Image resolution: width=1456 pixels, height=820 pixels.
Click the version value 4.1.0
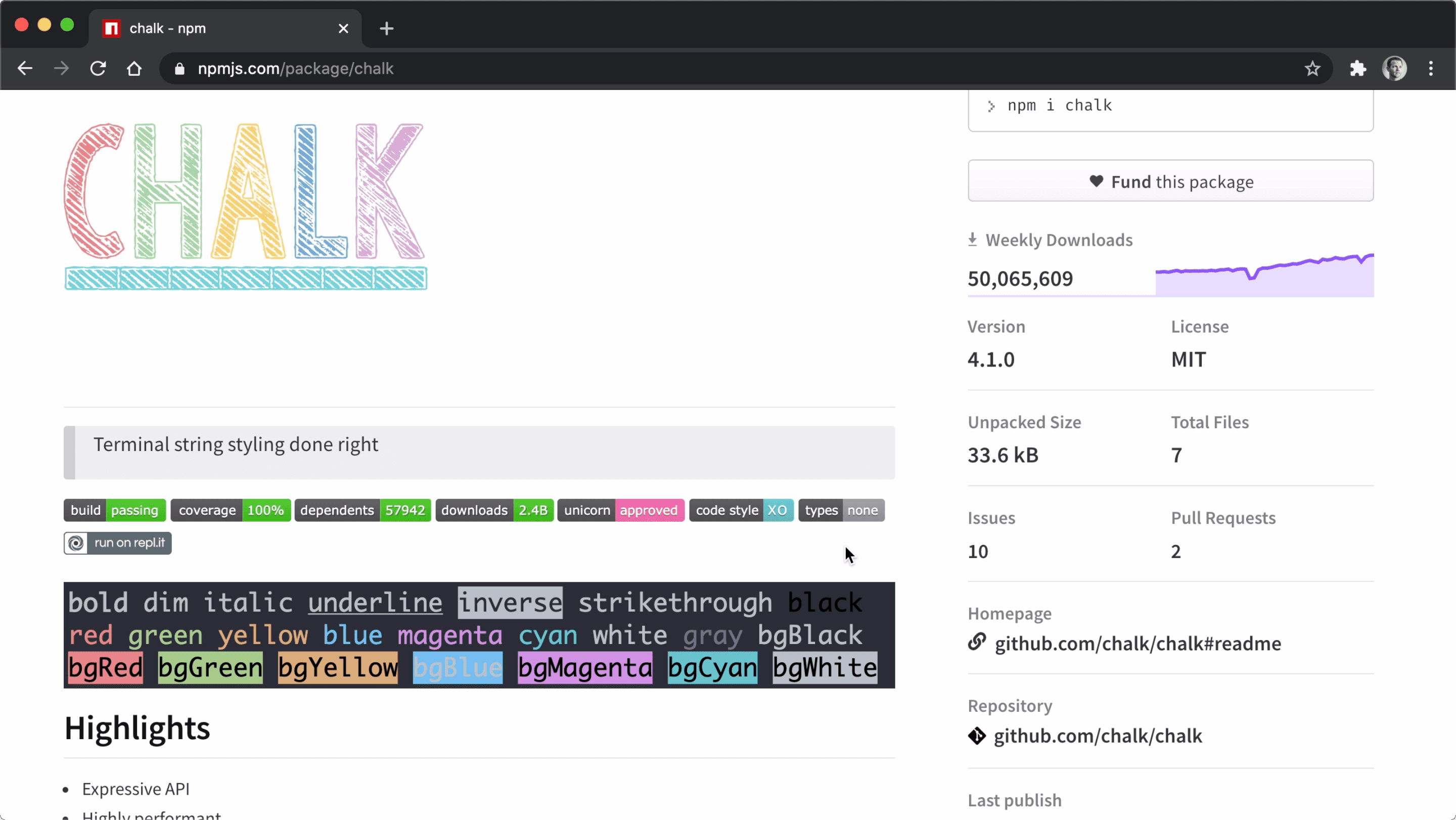tap(991, 359)
